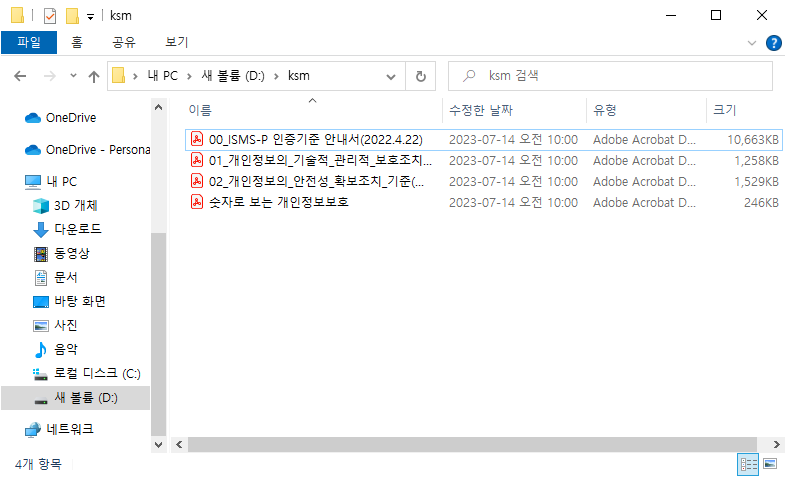Switch to the 홈 ribbon tab
This screenshot has width=786, height=477.
point(77,42)
